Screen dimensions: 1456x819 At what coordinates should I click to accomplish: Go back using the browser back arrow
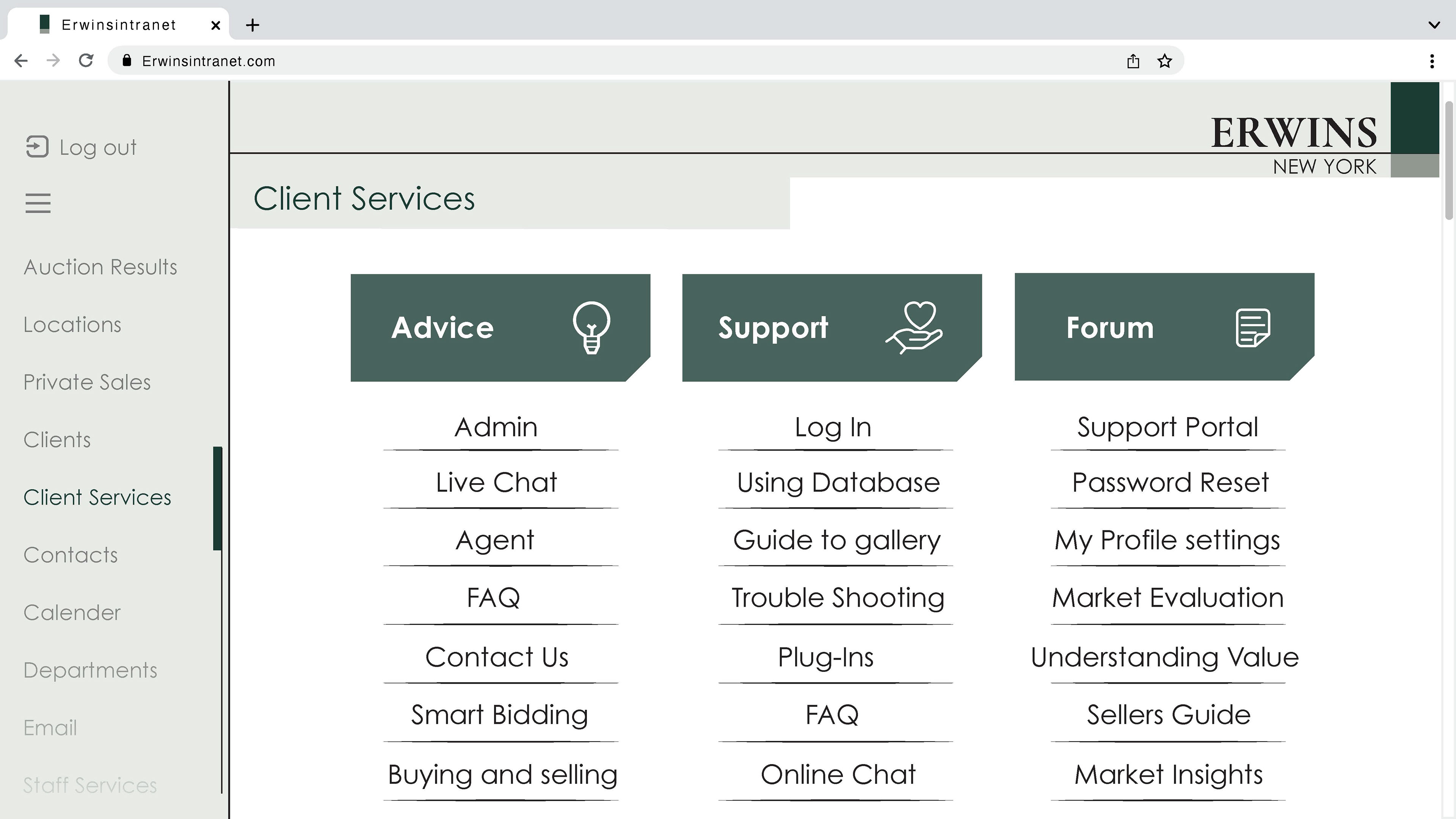(x=21, y=61)
